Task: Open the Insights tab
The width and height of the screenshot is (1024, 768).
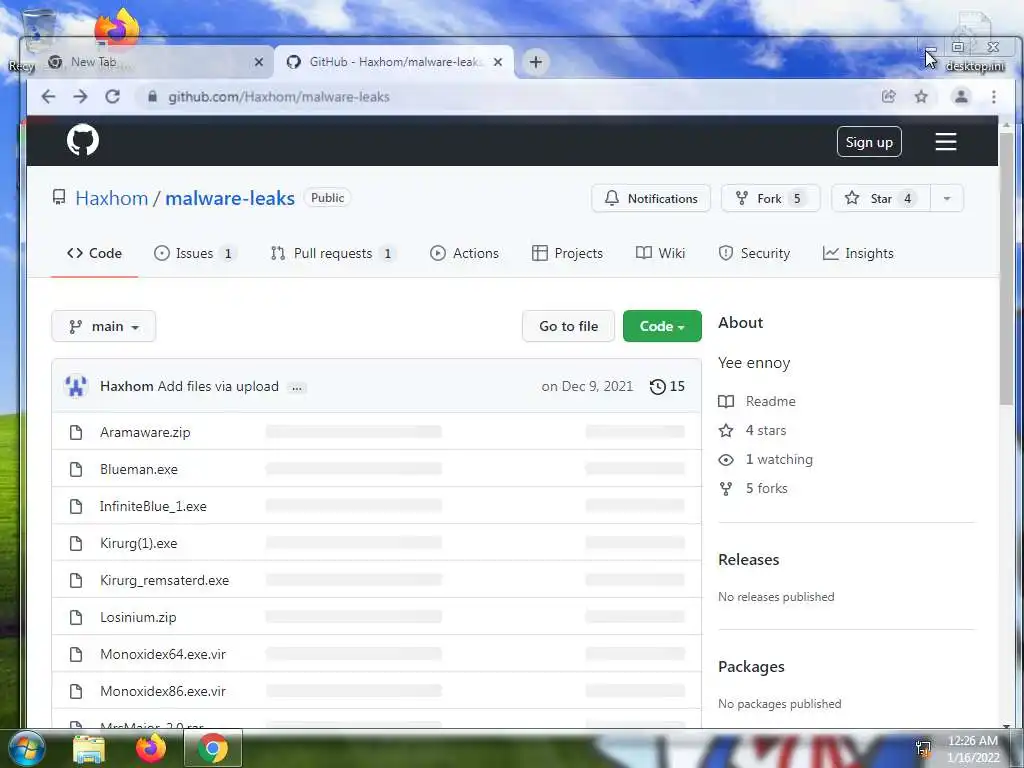Action: (x=858, y=253)
